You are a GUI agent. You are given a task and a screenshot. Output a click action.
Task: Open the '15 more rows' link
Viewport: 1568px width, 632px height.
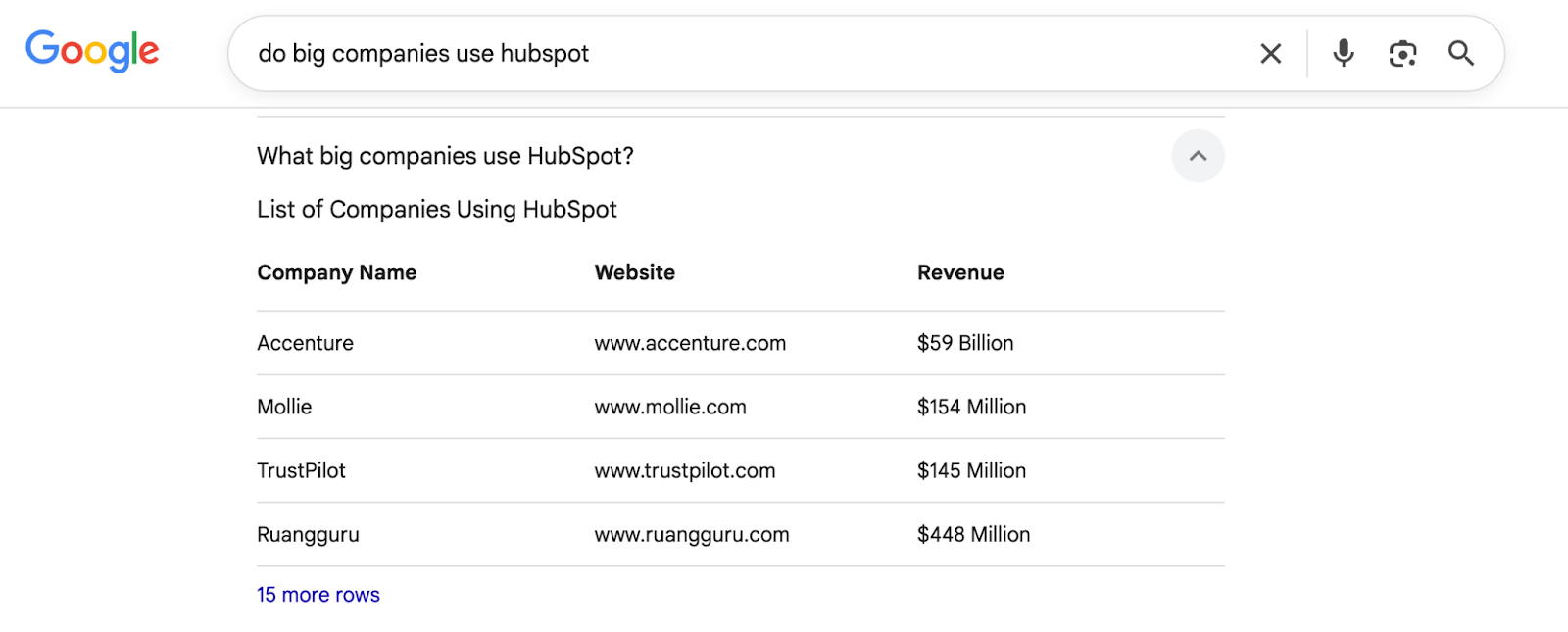click(x=318, y=595)
